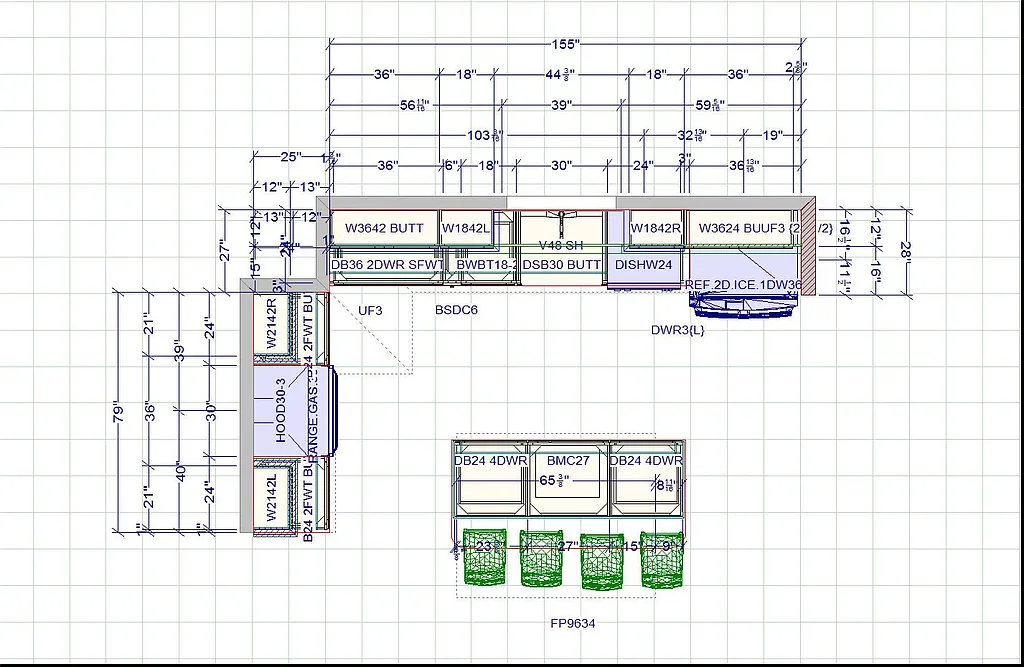
Task: Select the 40" vertical dimension text
Action: click(181, 472)
